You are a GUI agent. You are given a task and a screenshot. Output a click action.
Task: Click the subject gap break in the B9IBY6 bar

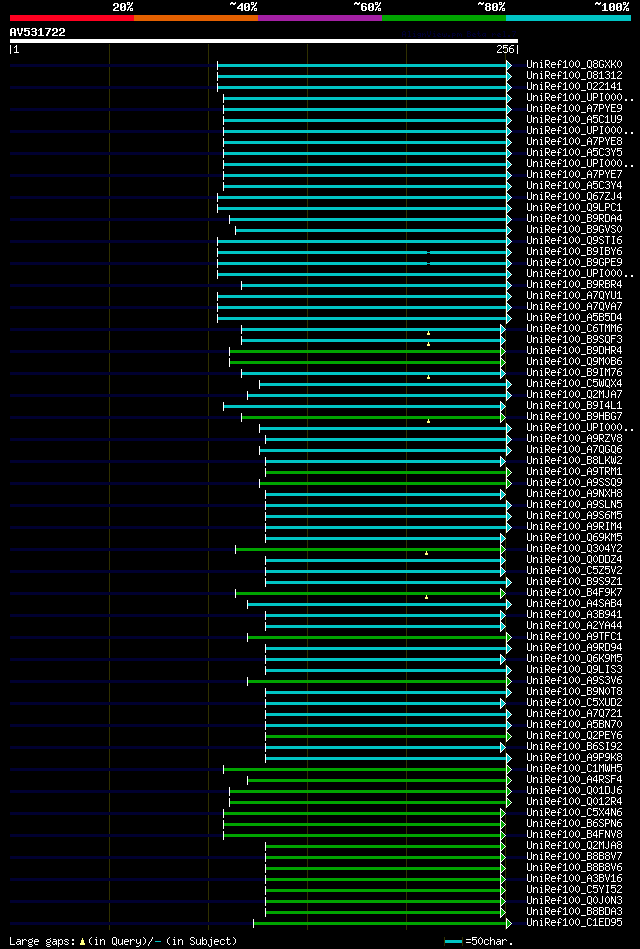(x=428, y=252)
